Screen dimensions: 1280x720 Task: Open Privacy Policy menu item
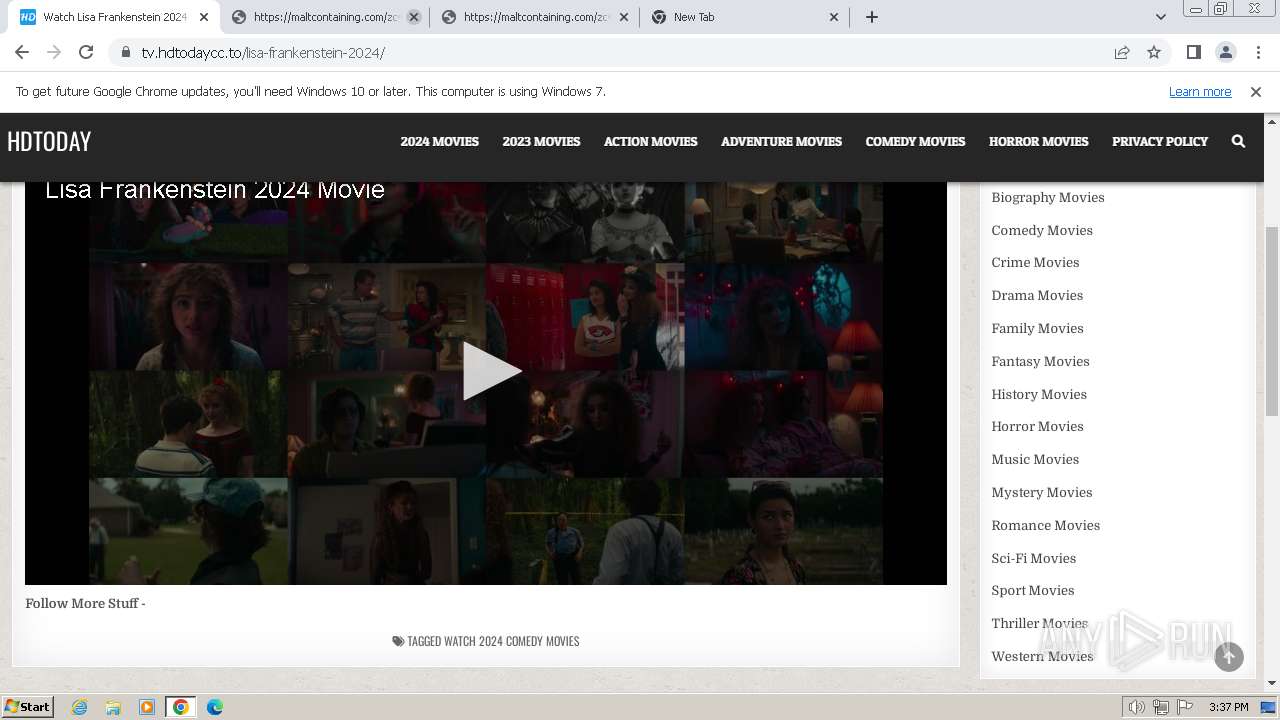pos(1160,141)
